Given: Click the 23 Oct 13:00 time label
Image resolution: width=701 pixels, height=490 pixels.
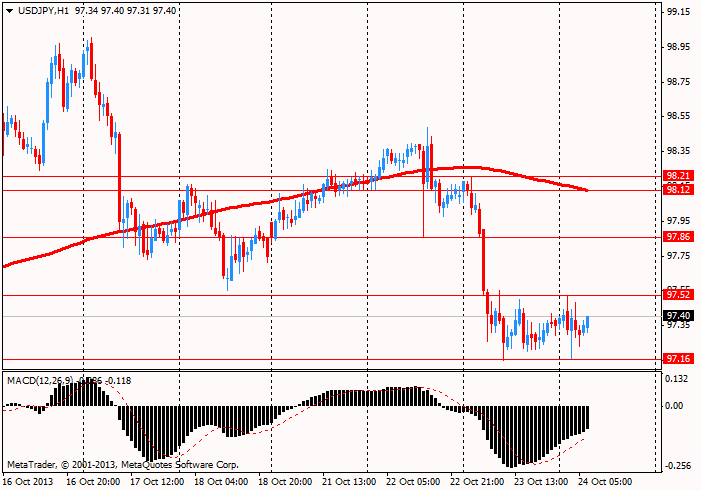Looking at the screenshot, I should [541, 482].
